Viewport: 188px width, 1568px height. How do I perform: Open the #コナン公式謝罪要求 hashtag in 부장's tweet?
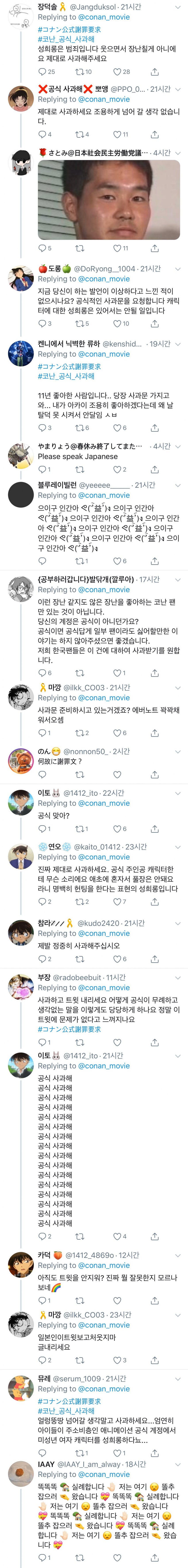69,1029
